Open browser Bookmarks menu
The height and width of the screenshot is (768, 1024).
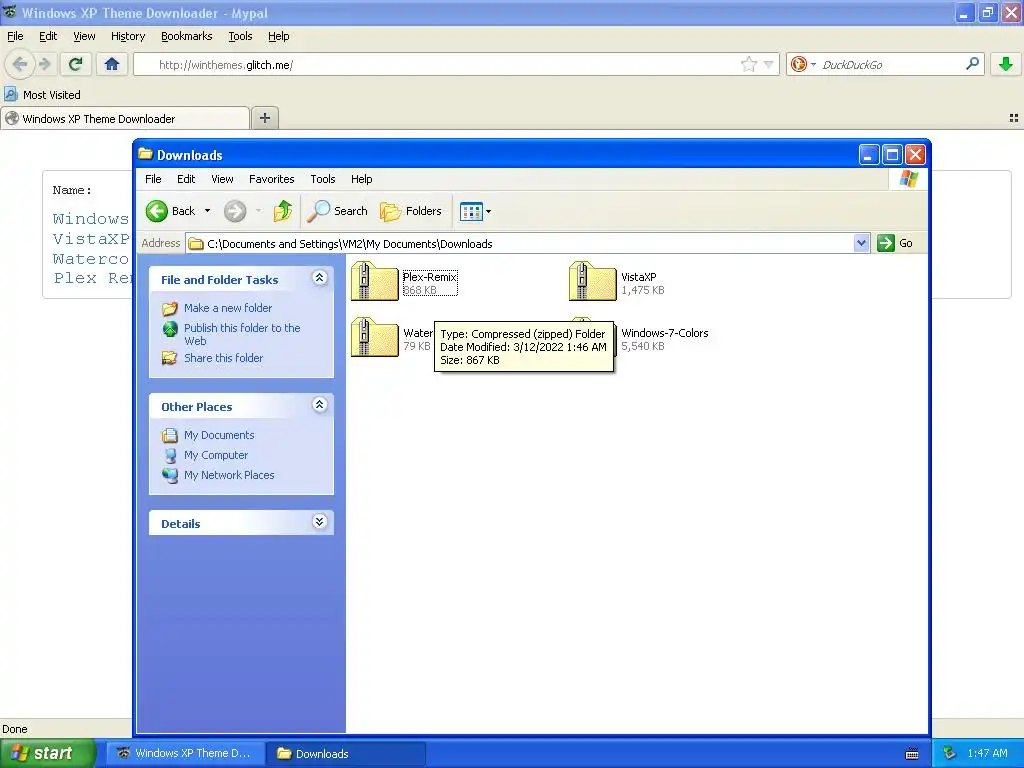point(186,37)
